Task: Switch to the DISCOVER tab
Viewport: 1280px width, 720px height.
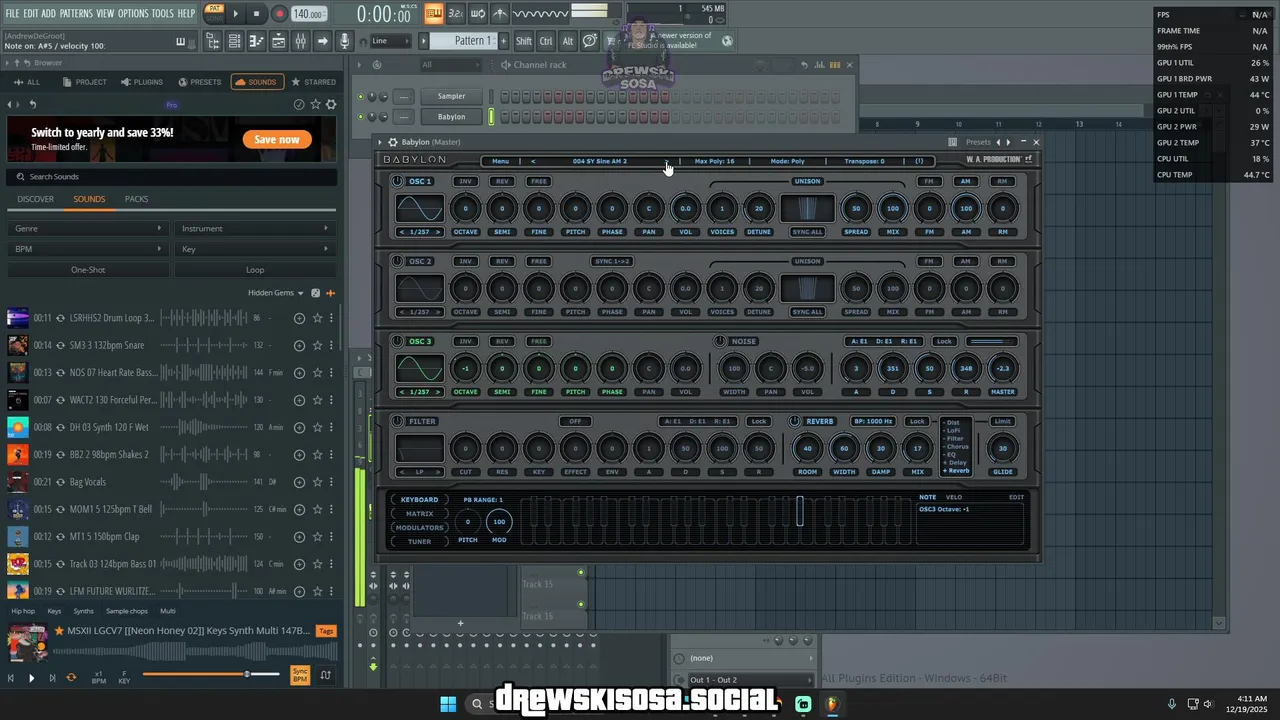Action: point(35,199)
